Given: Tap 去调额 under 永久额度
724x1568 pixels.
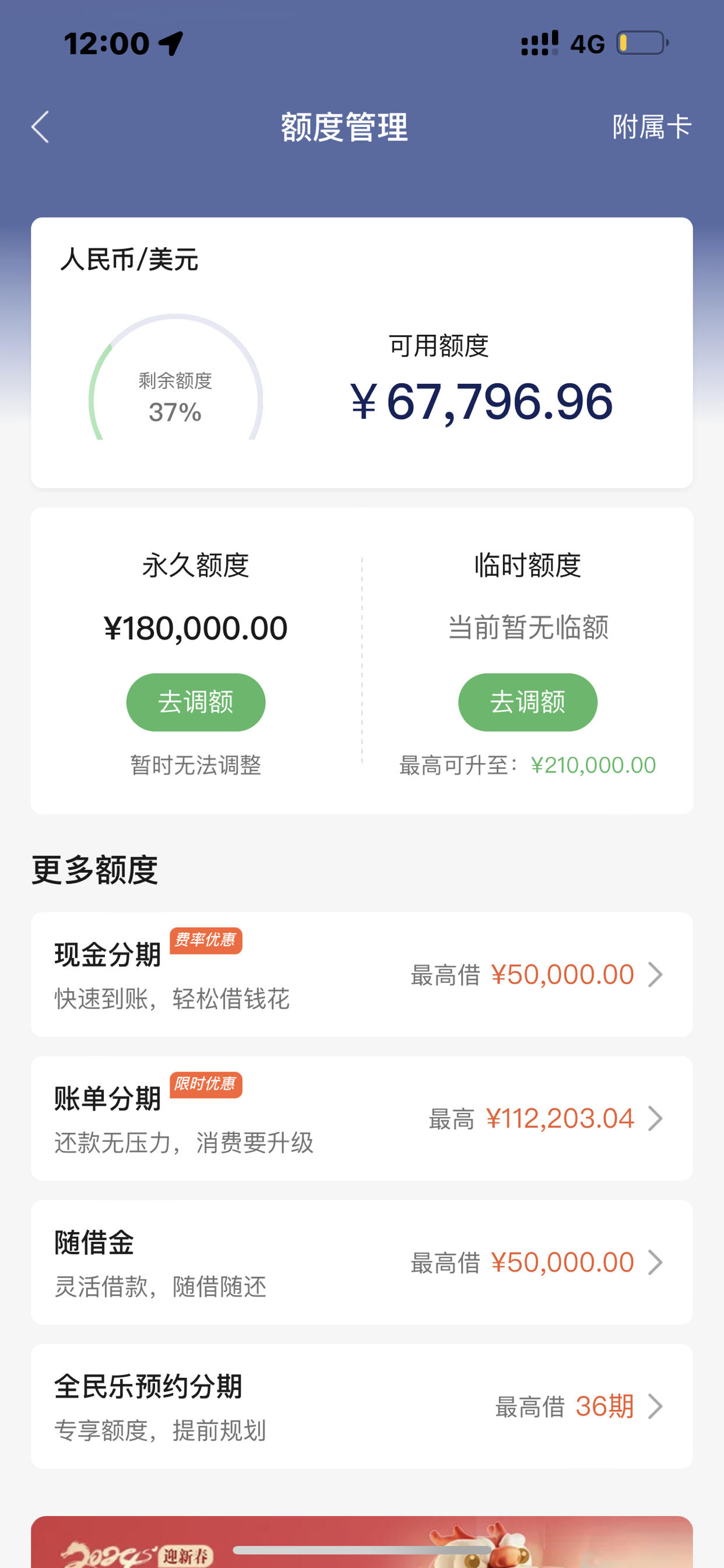Looking at the screenshot, I should pos(196,702).
